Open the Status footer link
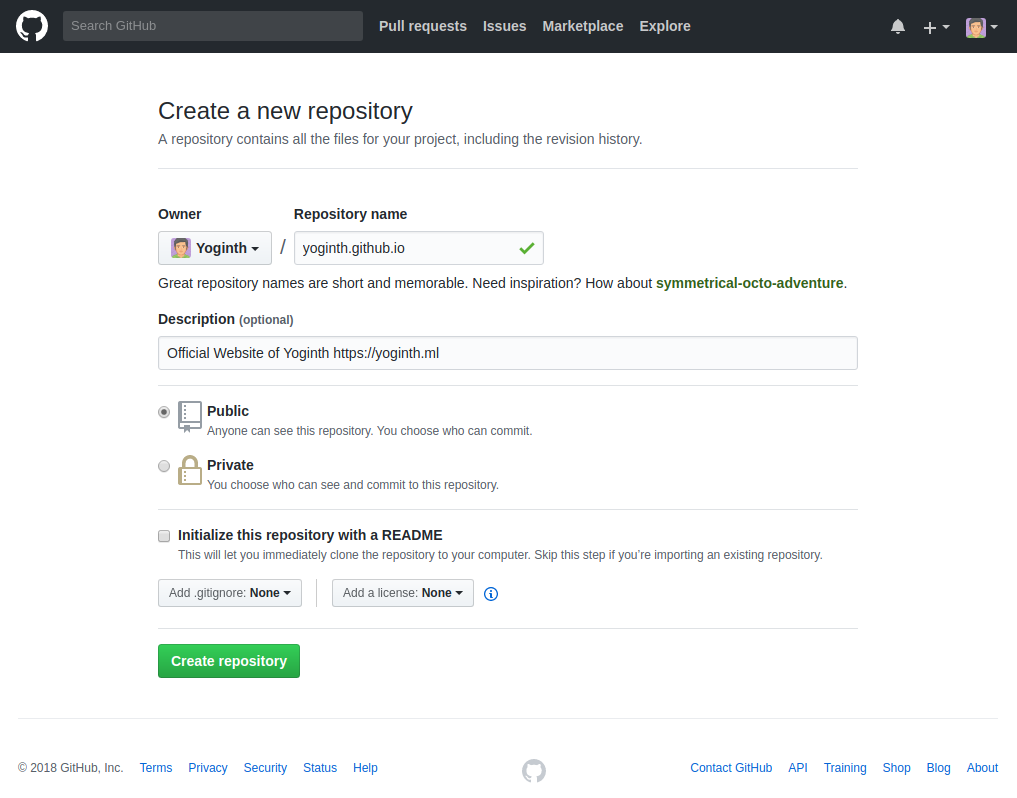Screen dimensions: 1017x798 click(320, 768)
